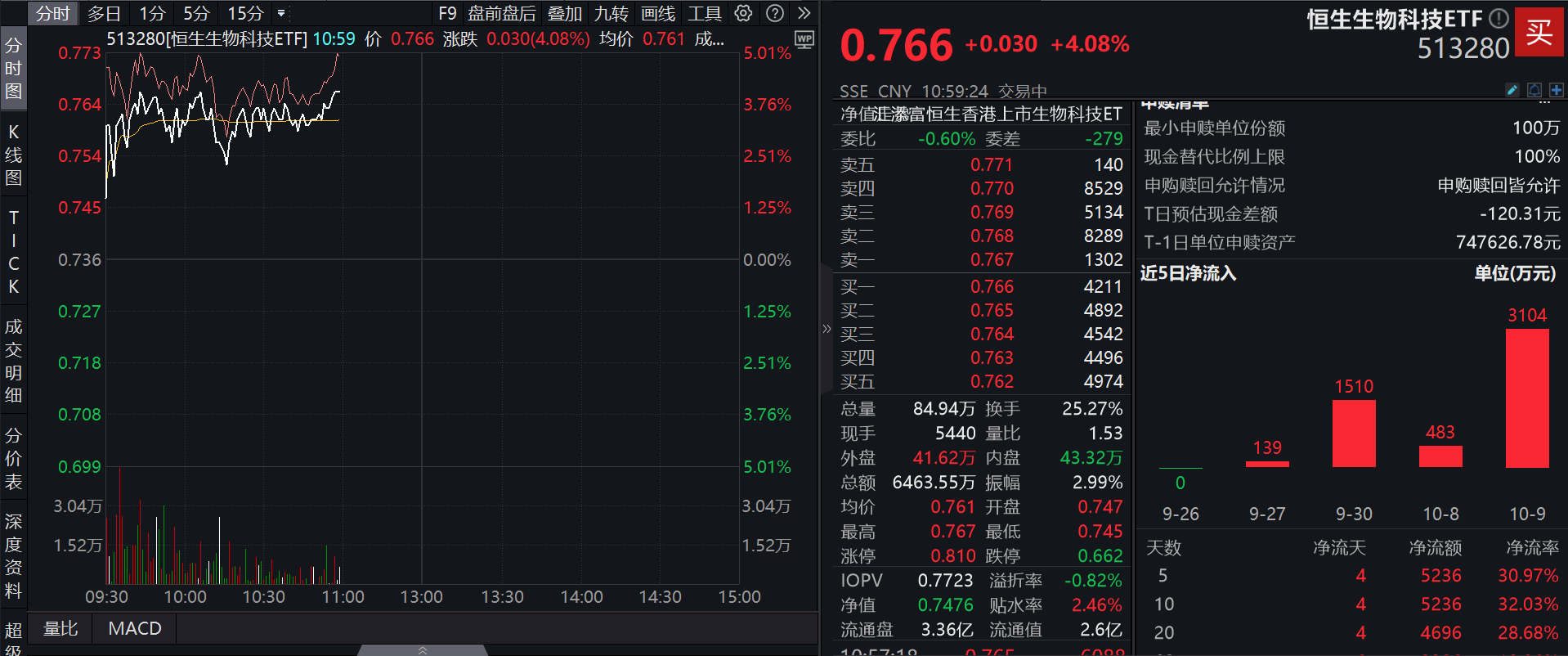Viewport: 1568px width, 656px height.
Task: Click the 10-8 net inflow bar 483
Action: 1440,456
